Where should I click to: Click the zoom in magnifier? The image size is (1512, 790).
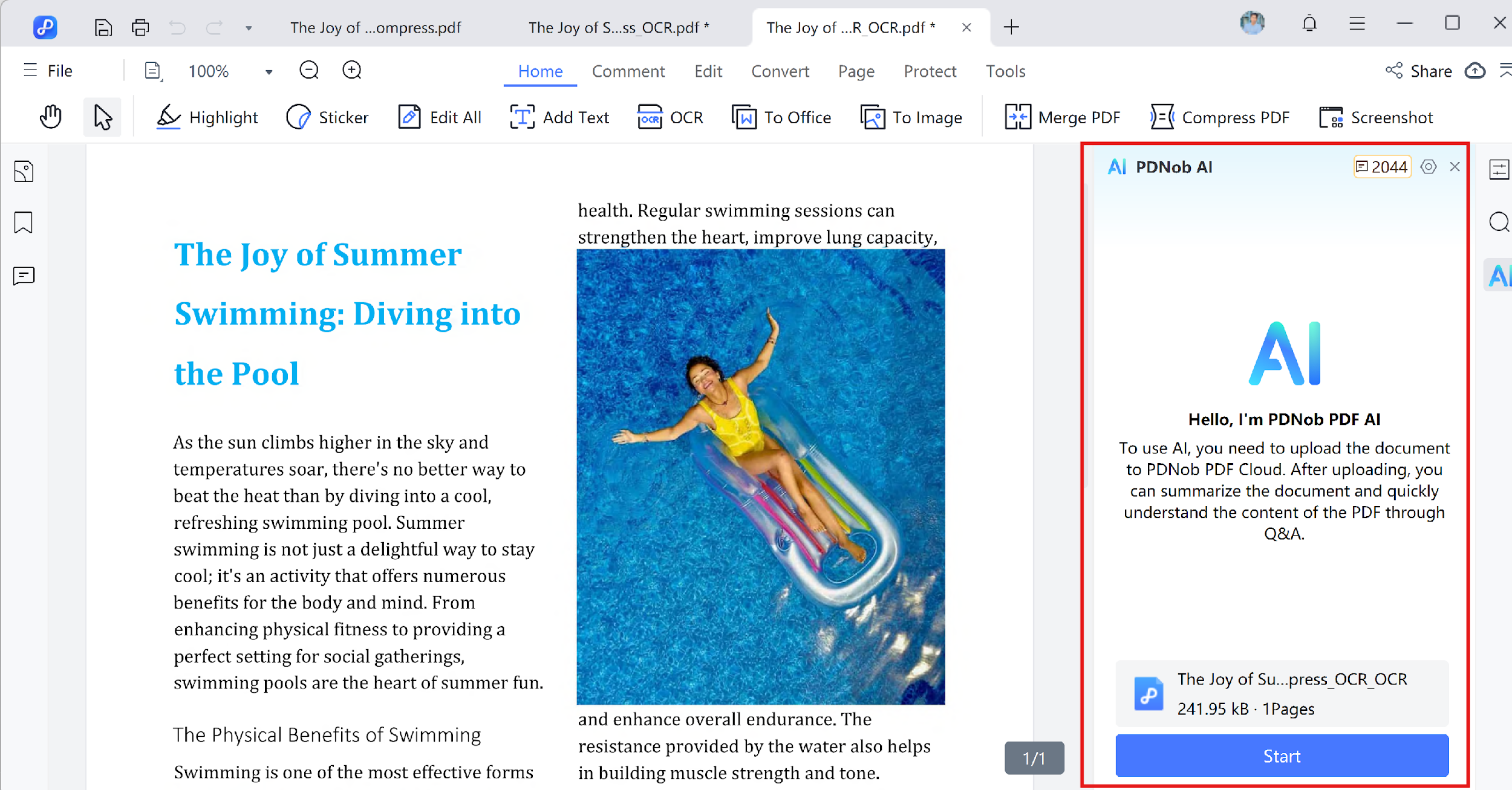click(352, 71)
